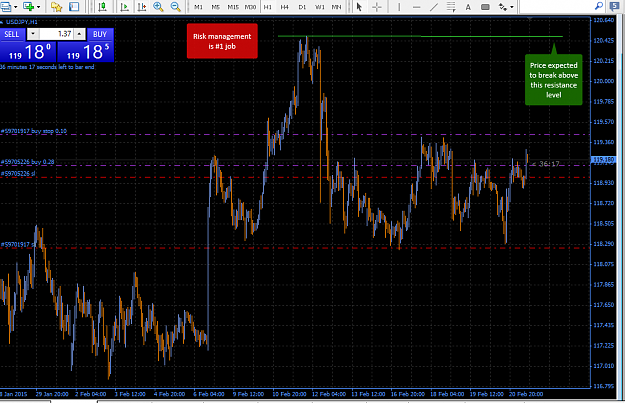
Task: Select the D1 timeframe
Action: click(x=302, y=7)
